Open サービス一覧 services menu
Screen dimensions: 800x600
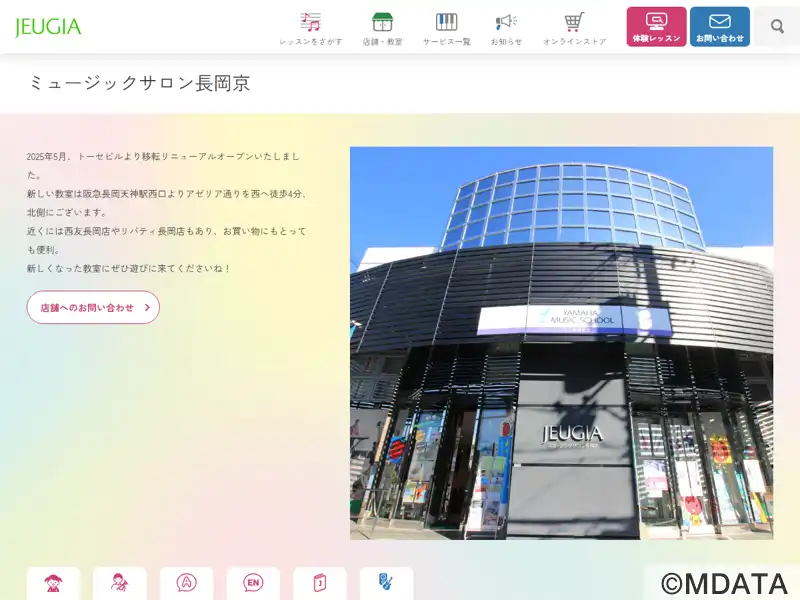[446, 29]
